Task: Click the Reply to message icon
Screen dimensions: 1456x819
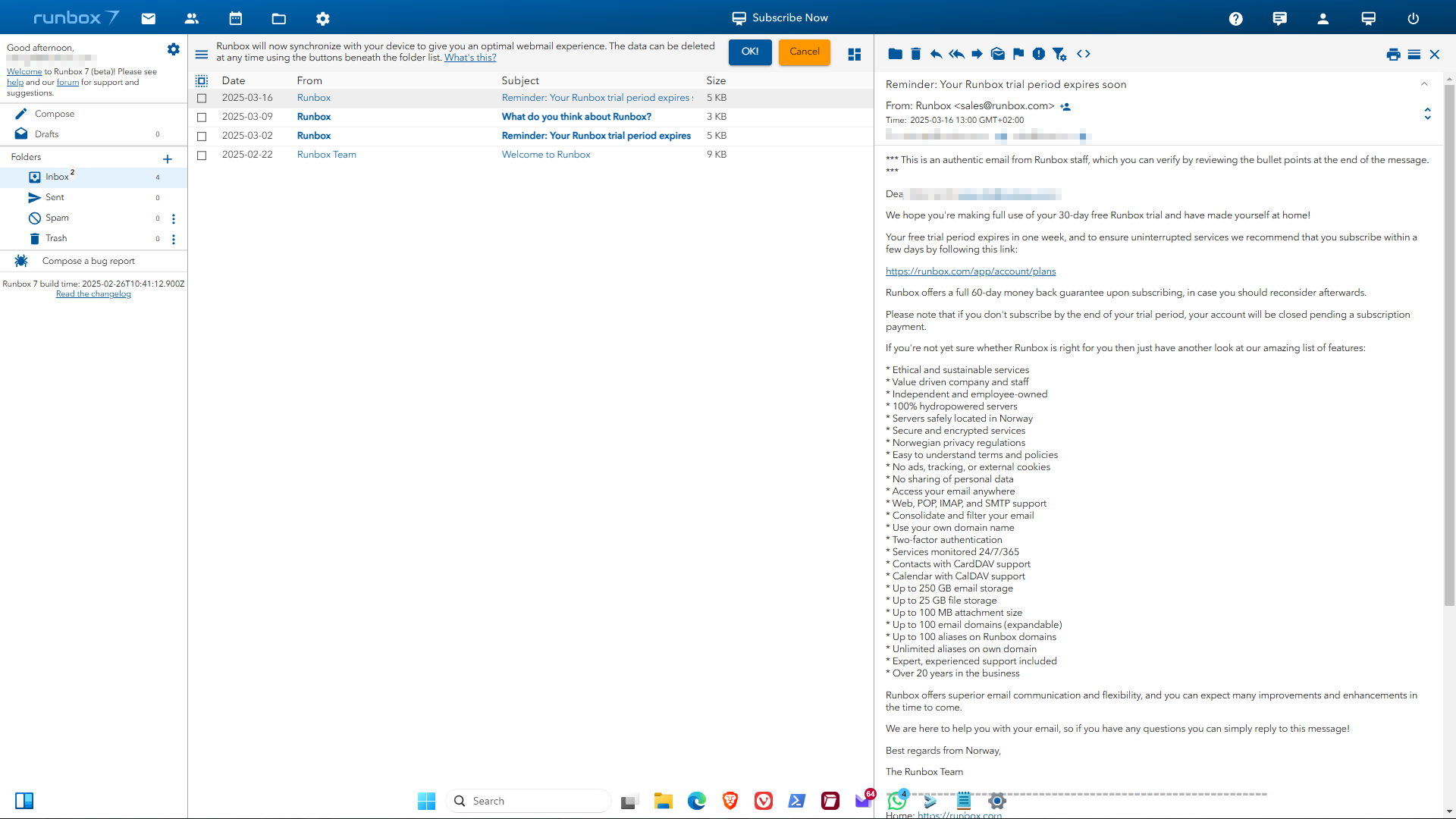Action: click(x=936, y=54)
